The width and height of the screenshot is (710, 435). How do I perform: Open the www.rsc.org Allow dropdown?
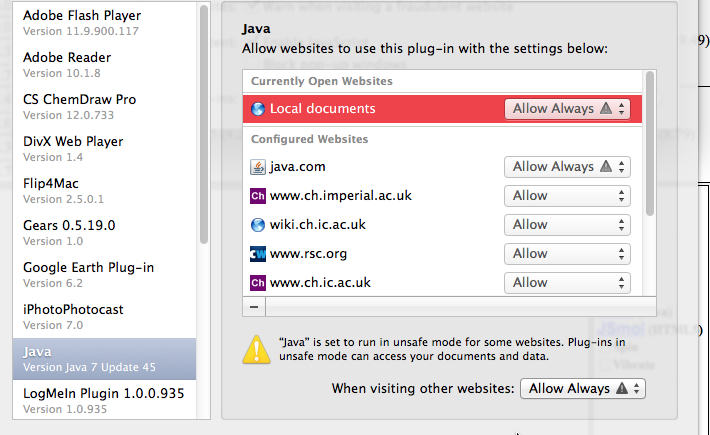point(567,254)
